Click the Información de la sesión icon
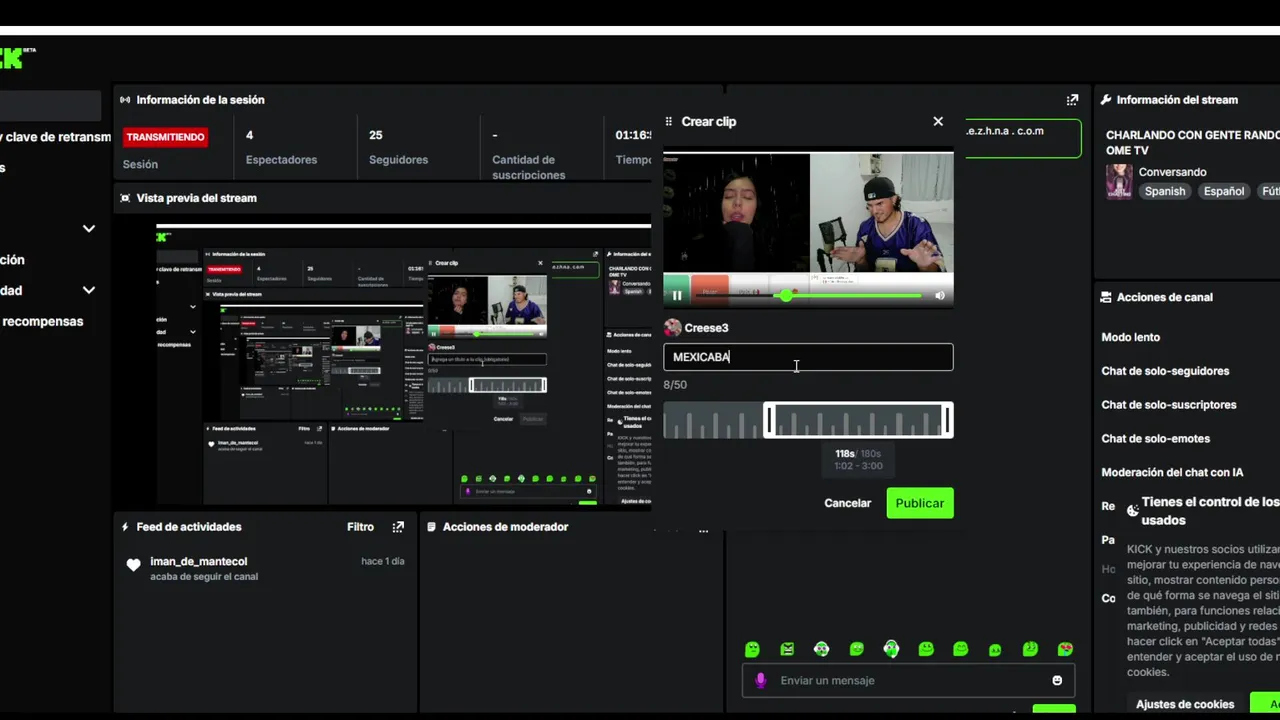This screenshot has width=1280, height=720. pos(125,100)
